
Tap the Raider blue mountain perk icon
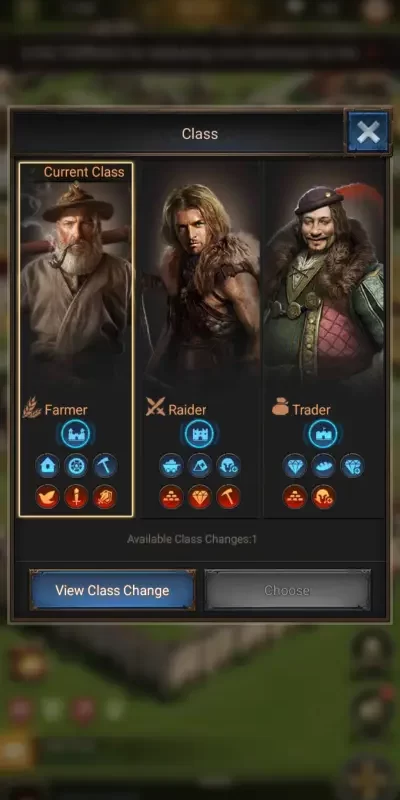click(x=199, y=465)
